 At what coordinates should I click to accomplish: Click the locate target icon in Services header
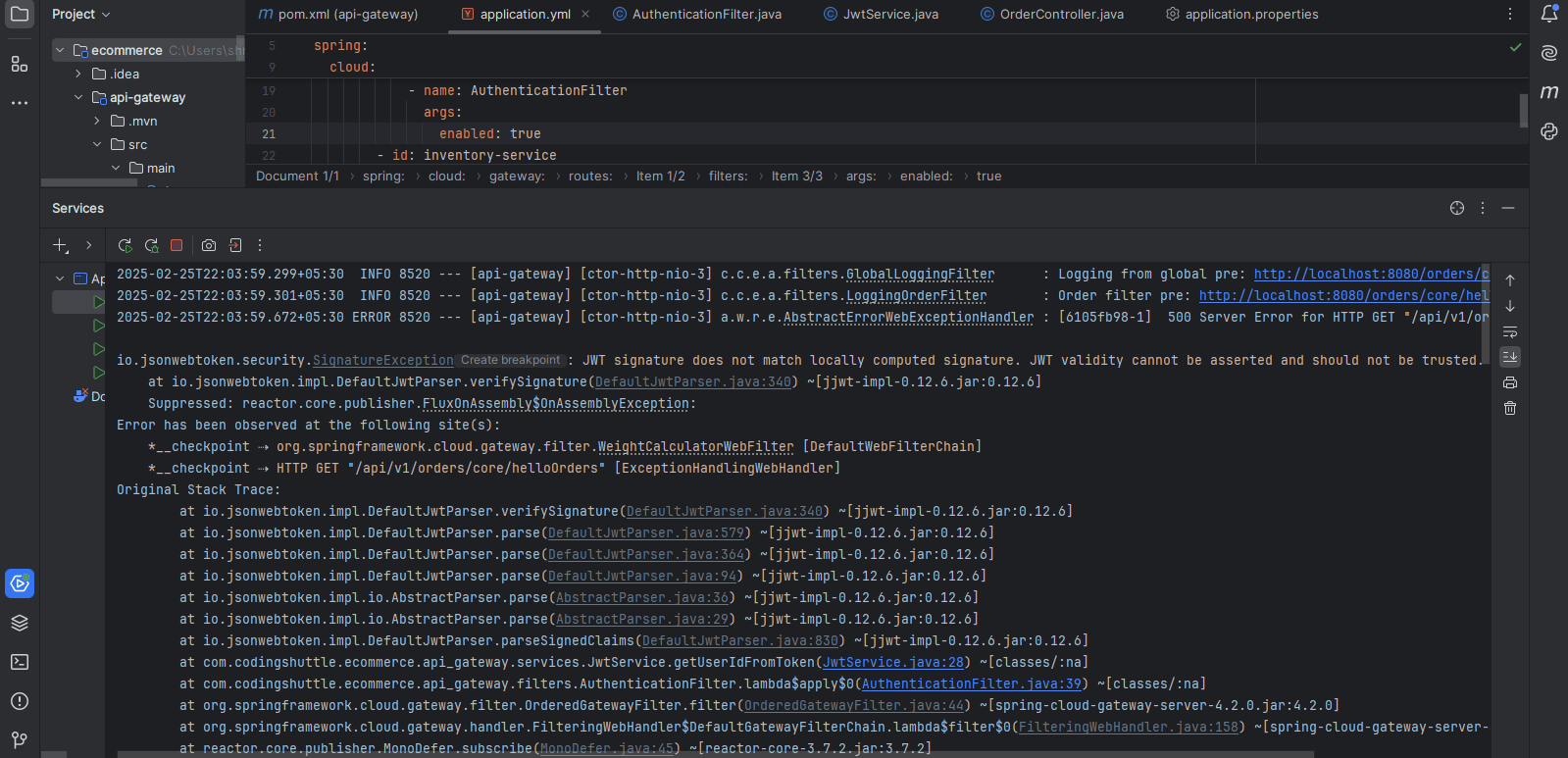(1457, 208)
